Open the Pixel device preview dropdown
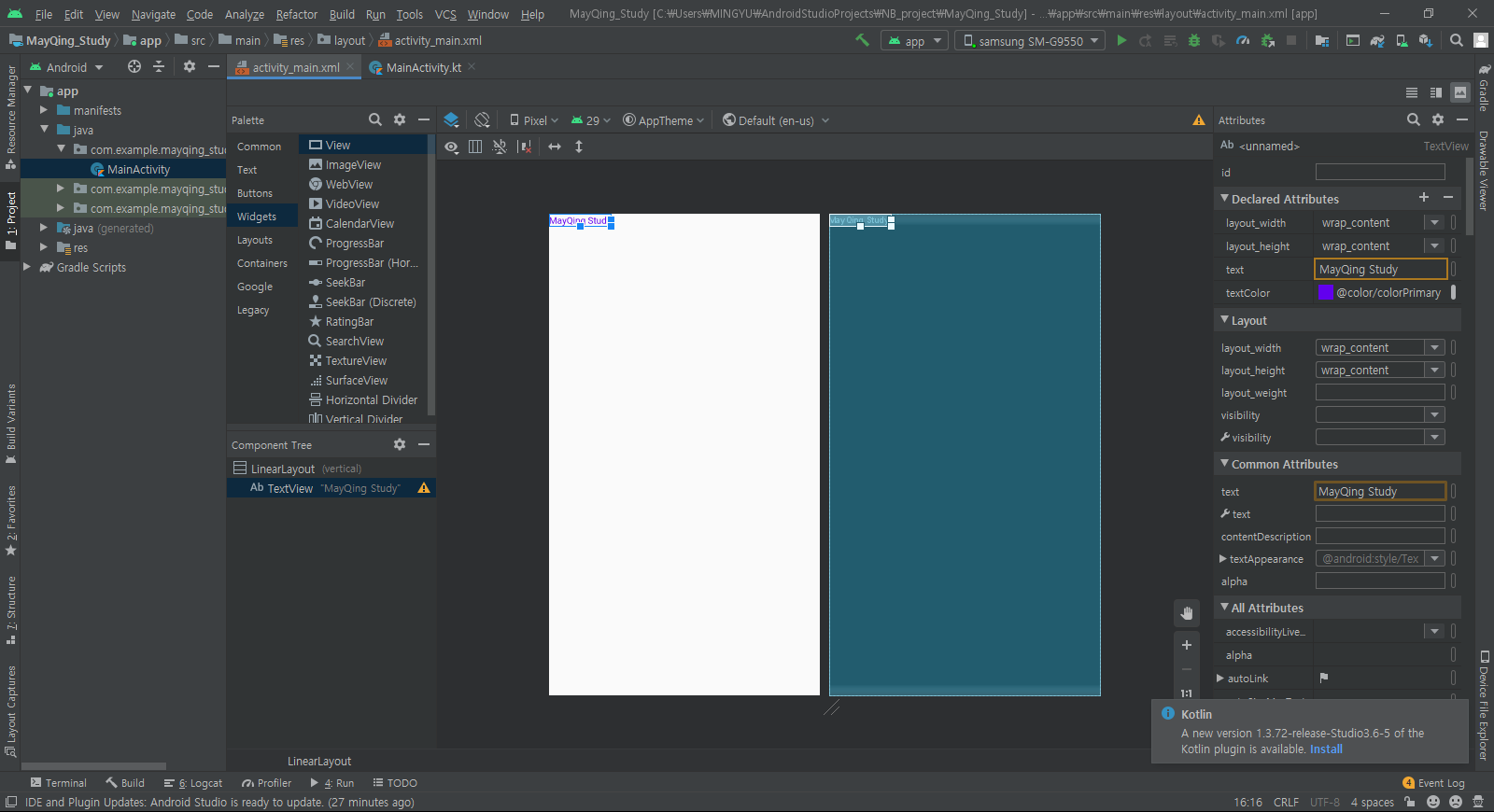1494x812 pixels. 534,120
